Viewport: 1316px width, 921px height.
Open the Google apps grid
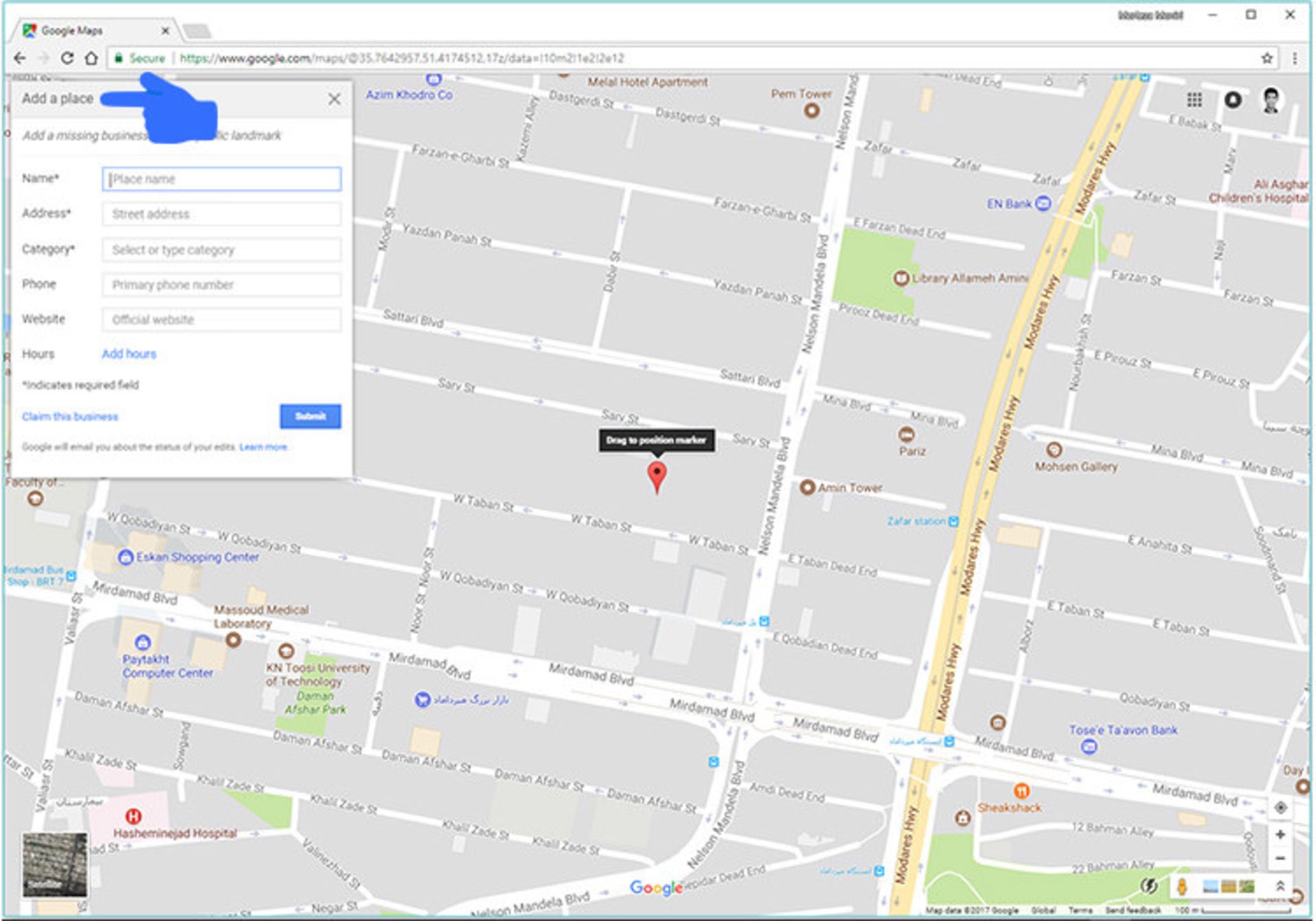(x=1194, y=100)
